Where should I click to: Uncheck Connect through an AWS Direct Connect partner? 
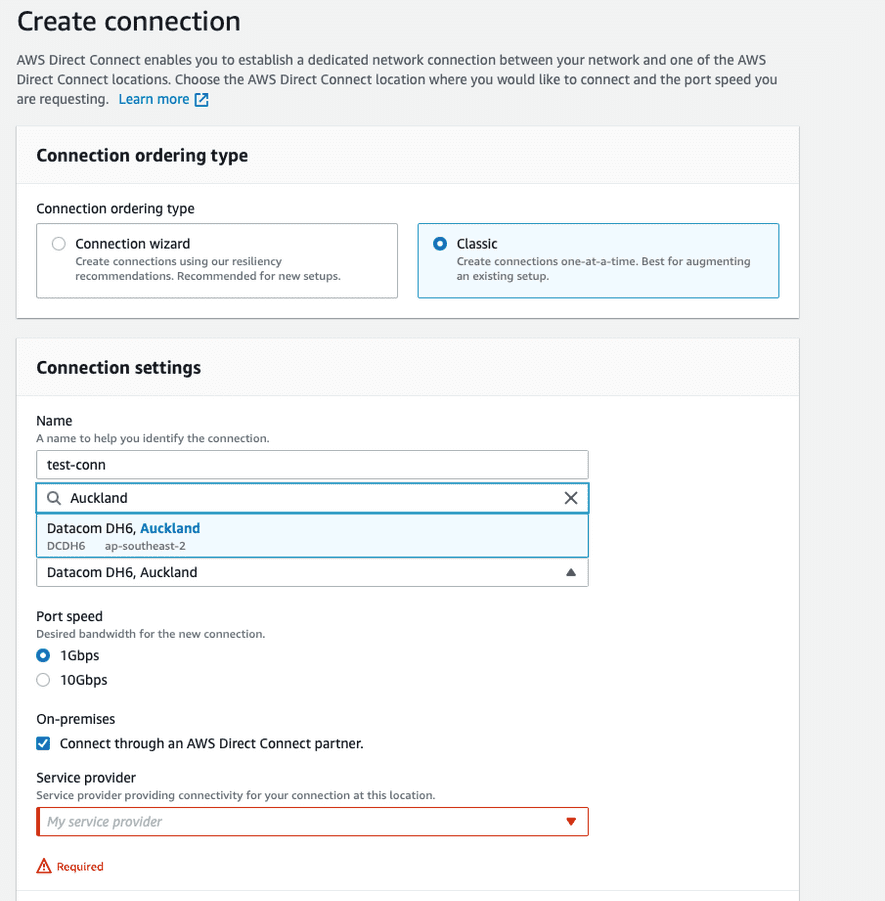click(x=42, y=743)
